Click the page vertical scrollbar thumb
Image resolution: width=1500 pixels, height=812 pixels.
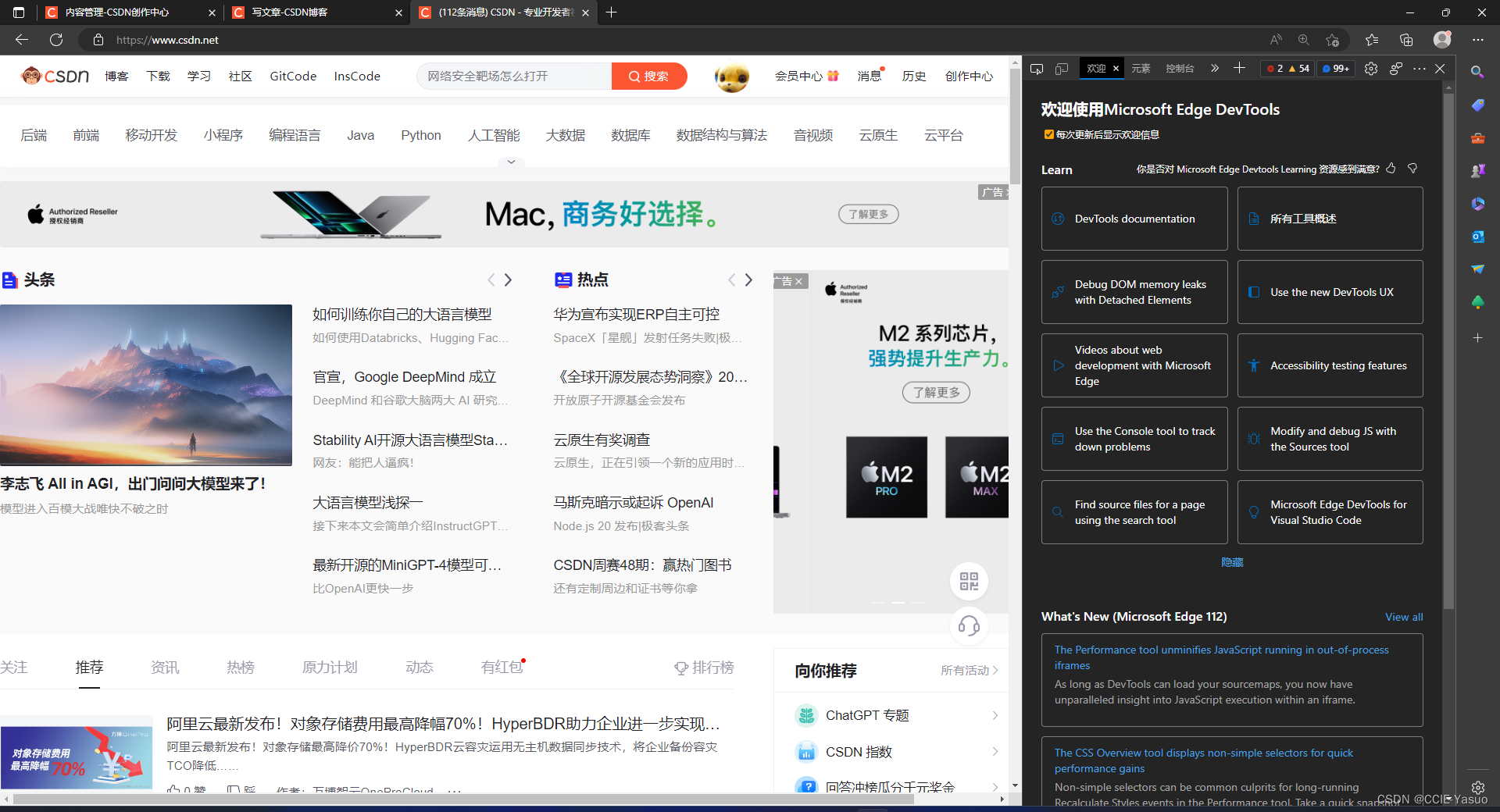pos(1015,125)
